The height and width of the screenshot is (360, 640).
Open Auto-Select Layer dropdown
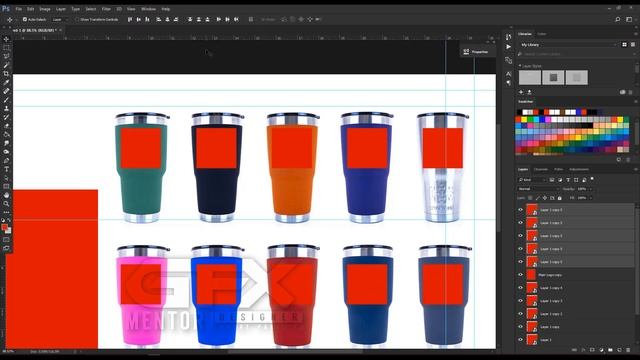(60, 19)
